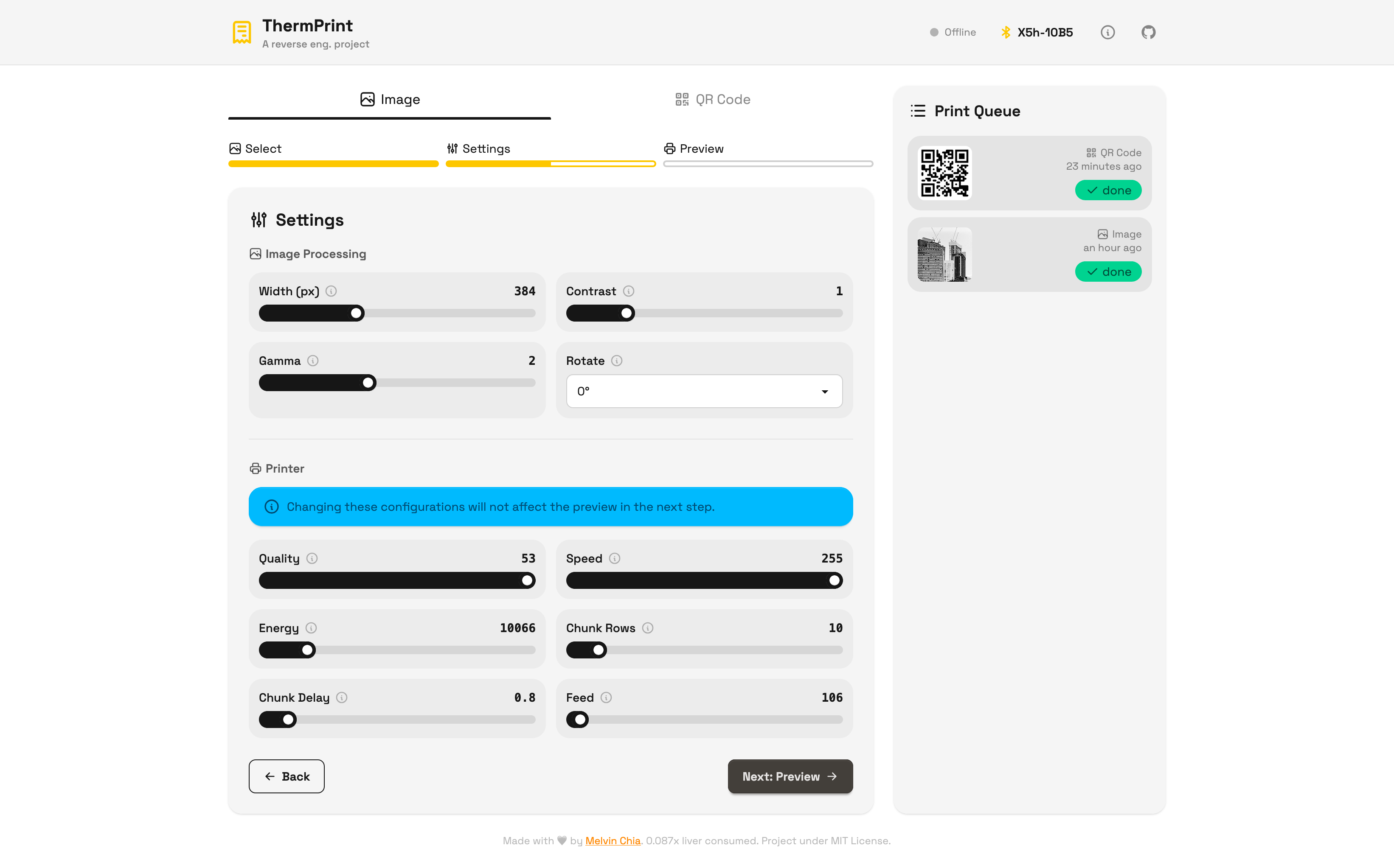Go to the Select step
The width and height of the screenshot is (1394, 868).
coord(333,155)
